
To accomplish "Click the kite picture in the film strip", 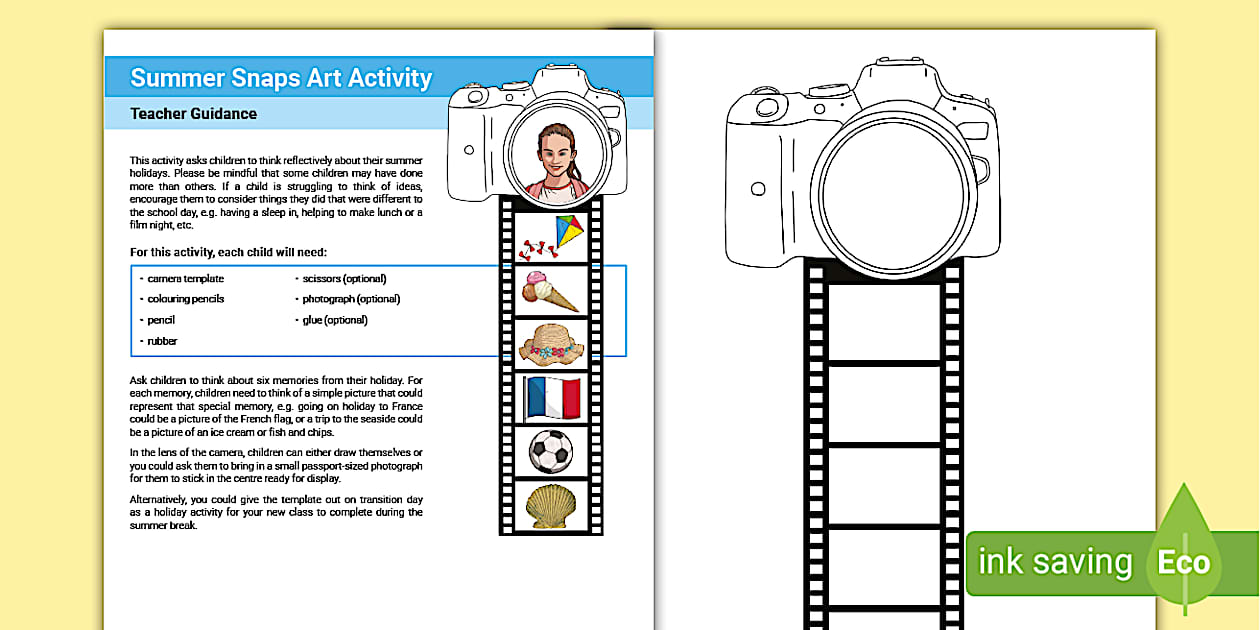I will 550,235.
